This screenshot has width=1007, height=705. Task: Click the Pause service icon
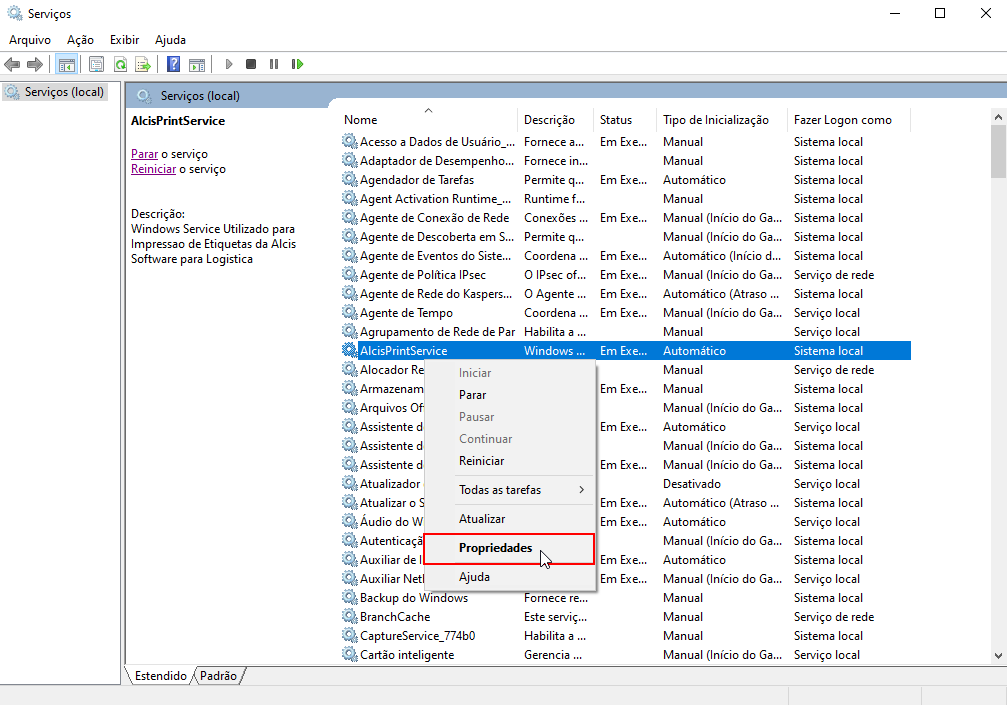pos(274,64)
